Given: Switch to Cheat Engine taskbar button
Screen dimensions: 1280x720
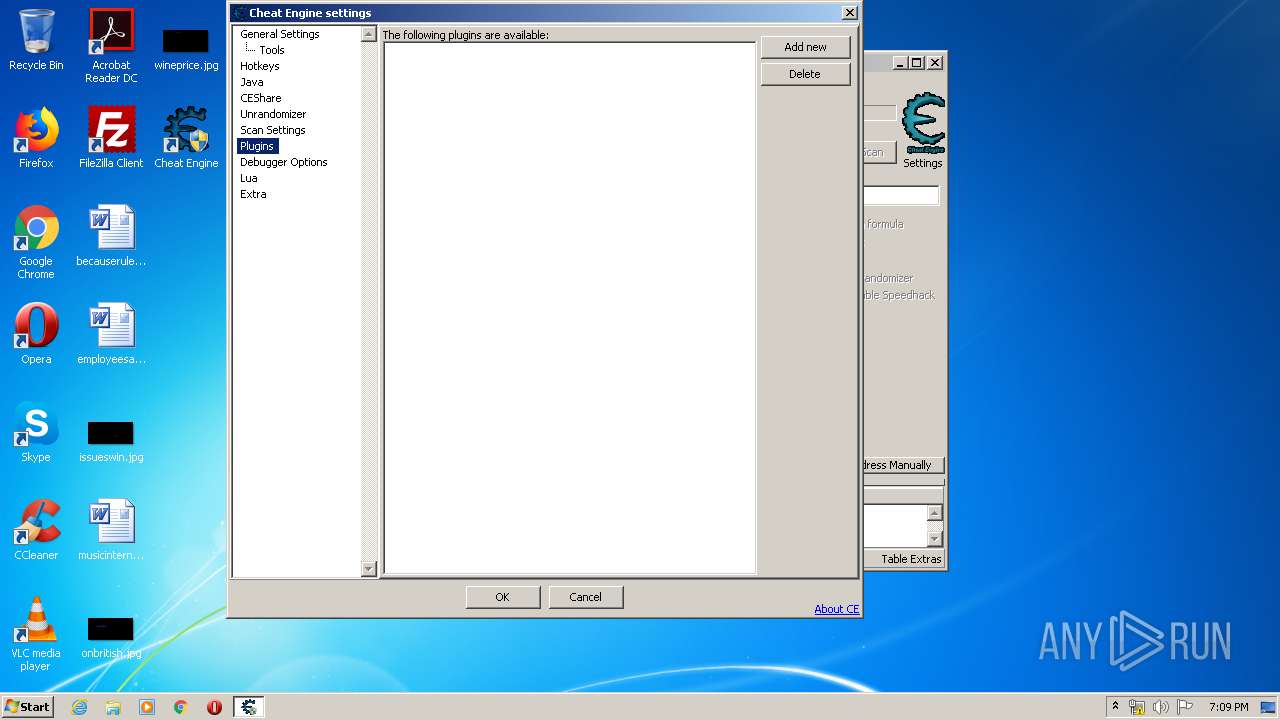Looking at the screenshot, I should 248,707.
